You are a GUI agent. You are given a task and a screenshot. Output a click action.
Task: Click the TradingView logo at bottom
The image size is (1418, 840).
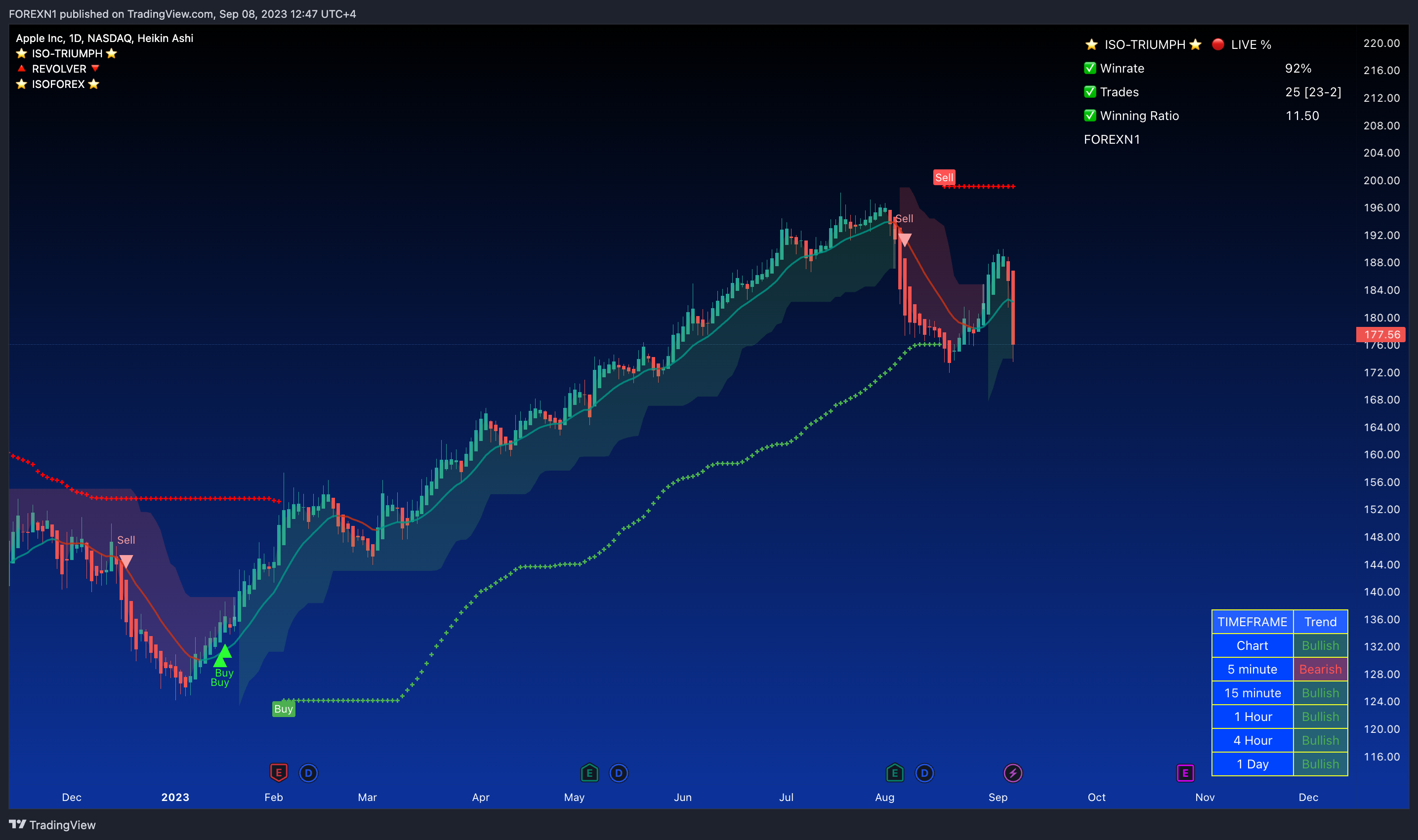(52, 825)
